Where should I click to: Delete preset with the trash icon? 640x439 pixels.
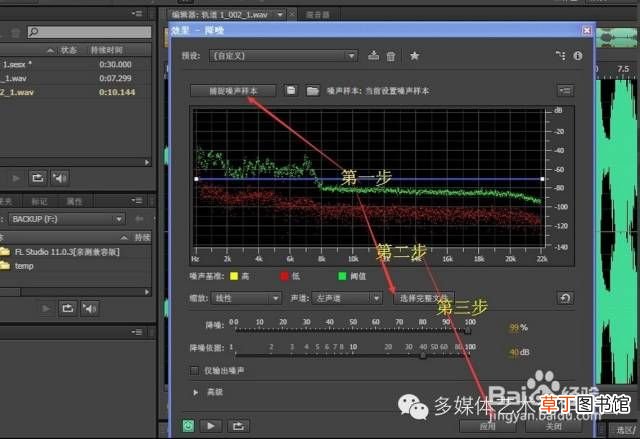click(x=391, y=56)
